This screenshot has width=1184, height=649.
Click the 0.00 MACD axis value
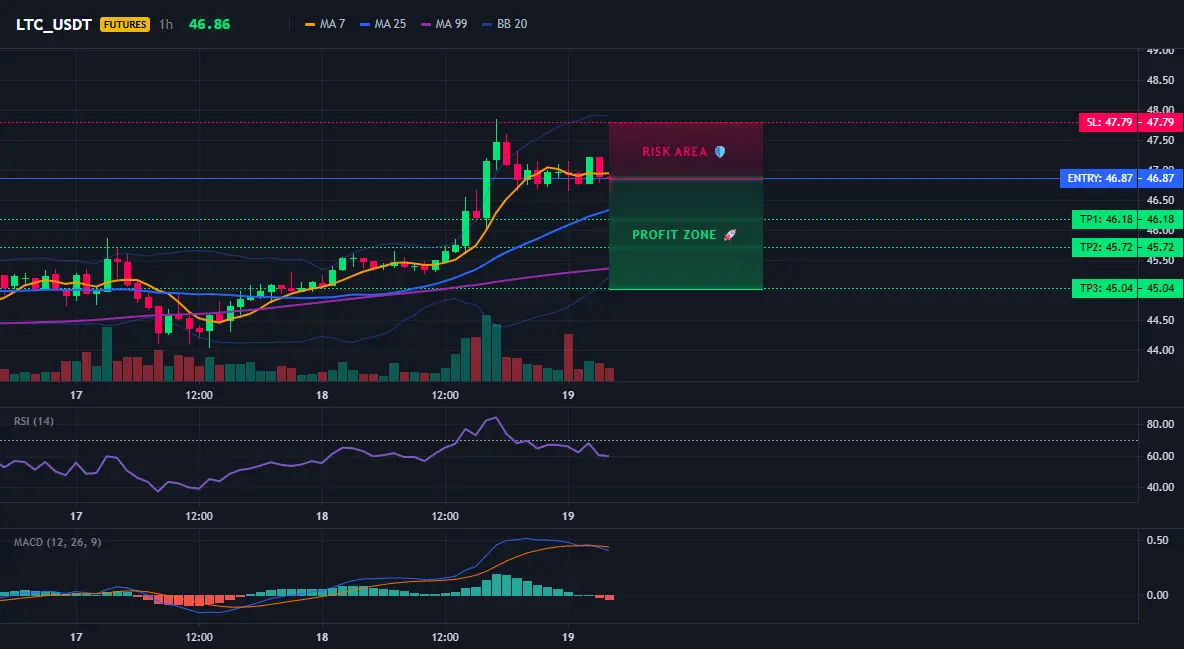click(x=1158, y=595)
